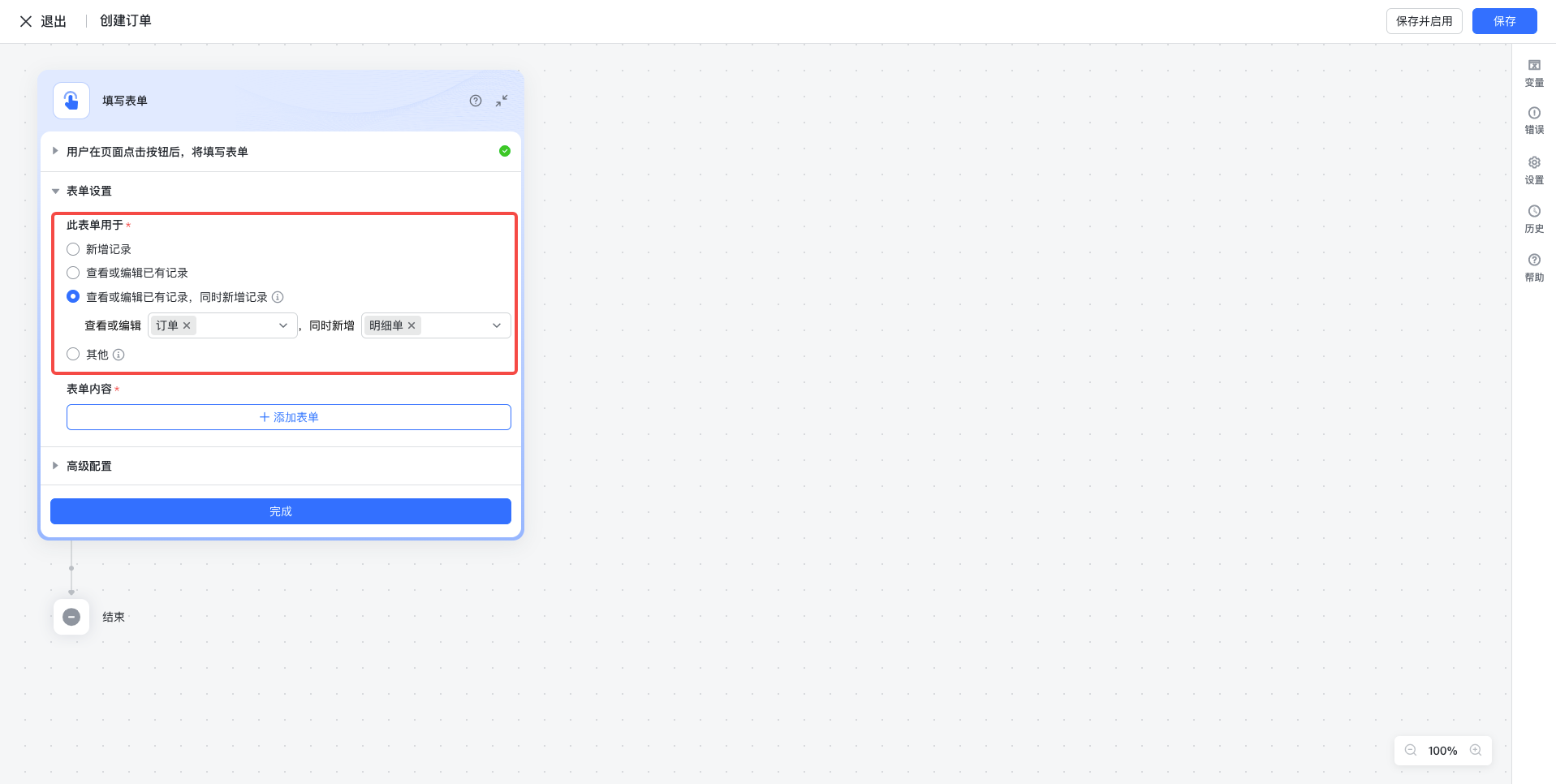Select the 其他 radio option
The image size is (1556, 784).
click(73, 354)
